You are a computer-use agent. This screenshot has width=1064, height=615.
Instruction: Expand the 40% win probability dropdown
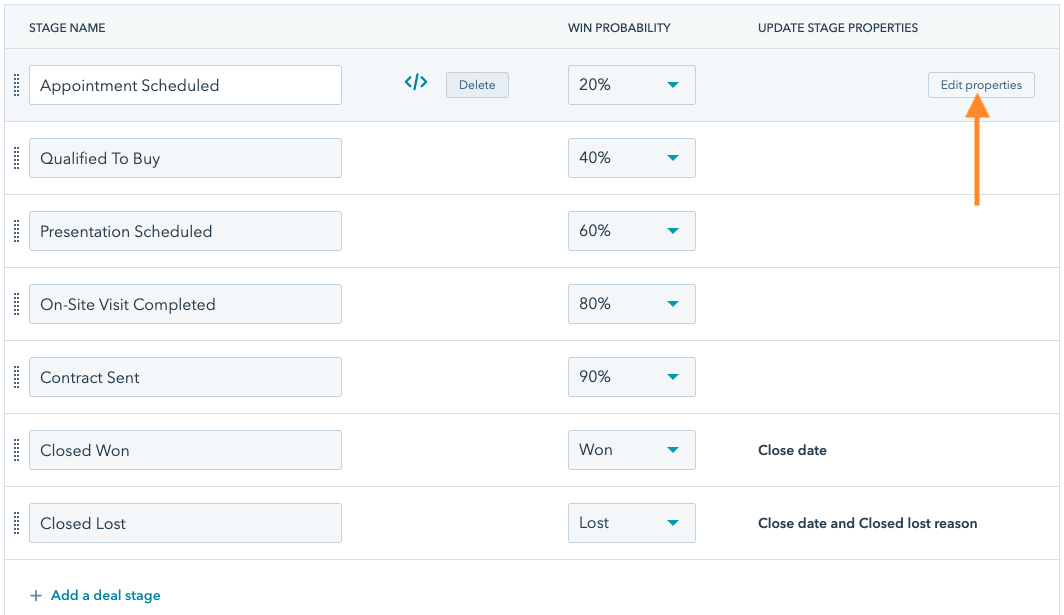[x=631, y=158]
